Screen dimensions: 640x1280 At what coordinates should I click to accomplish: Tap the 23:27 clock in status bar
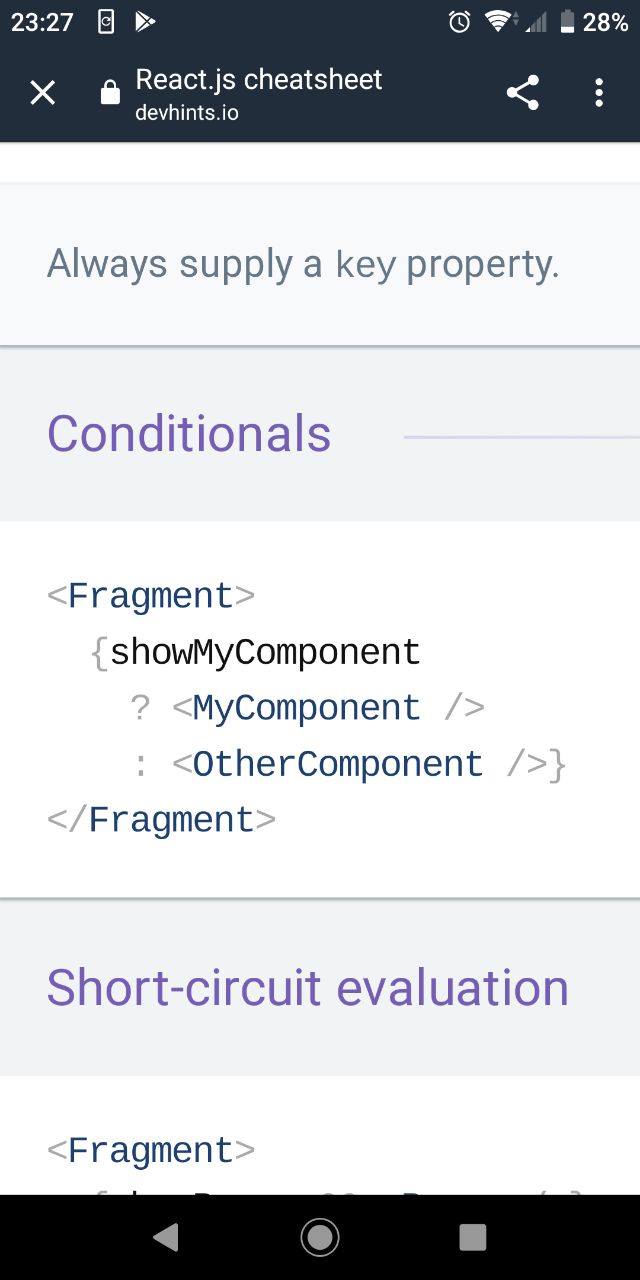[42, 22]
